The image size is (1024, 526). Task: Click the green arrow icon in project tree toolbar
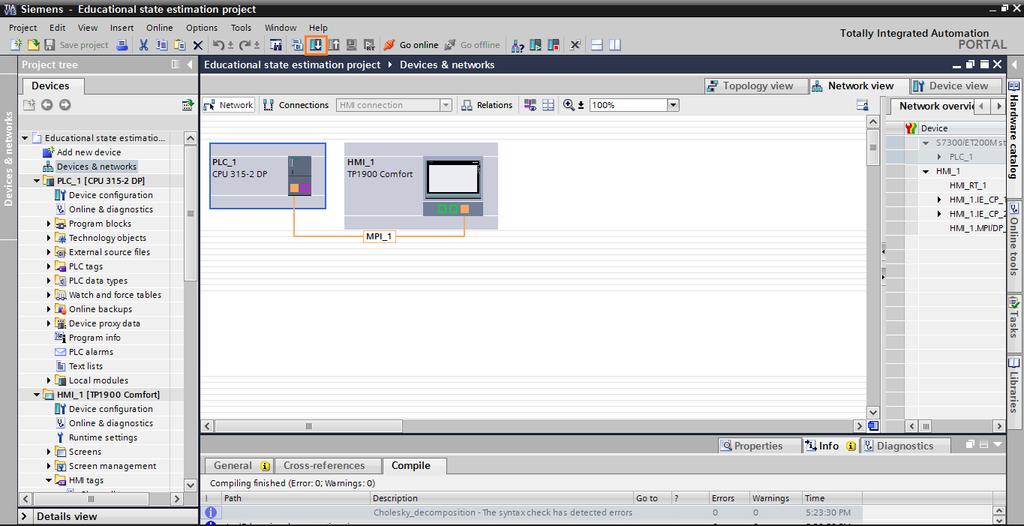pyautogui.click(x=188, y=105)
